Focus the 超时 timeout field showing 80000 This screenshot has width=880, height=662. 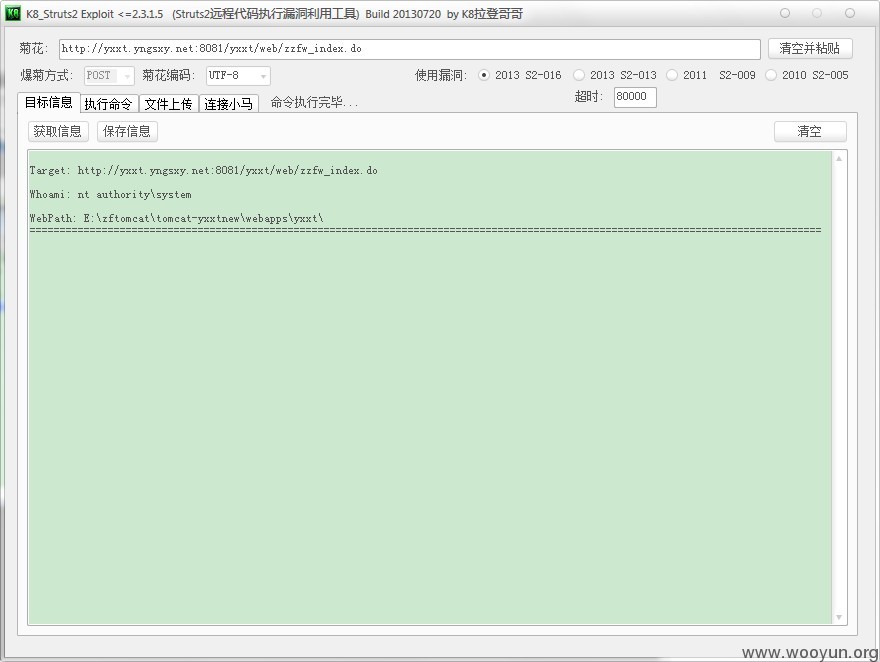tap(635, 96)
